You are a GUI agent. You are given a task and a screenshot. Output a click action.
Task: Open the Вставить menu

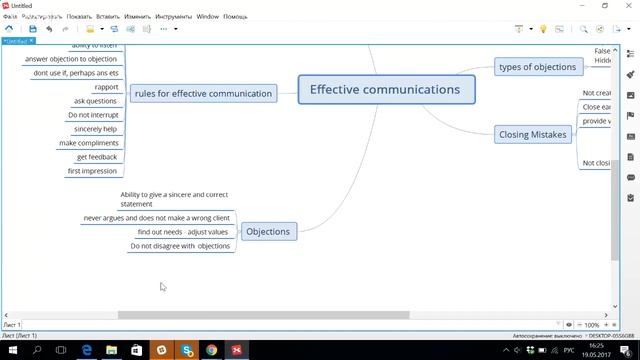click(108, 17)
